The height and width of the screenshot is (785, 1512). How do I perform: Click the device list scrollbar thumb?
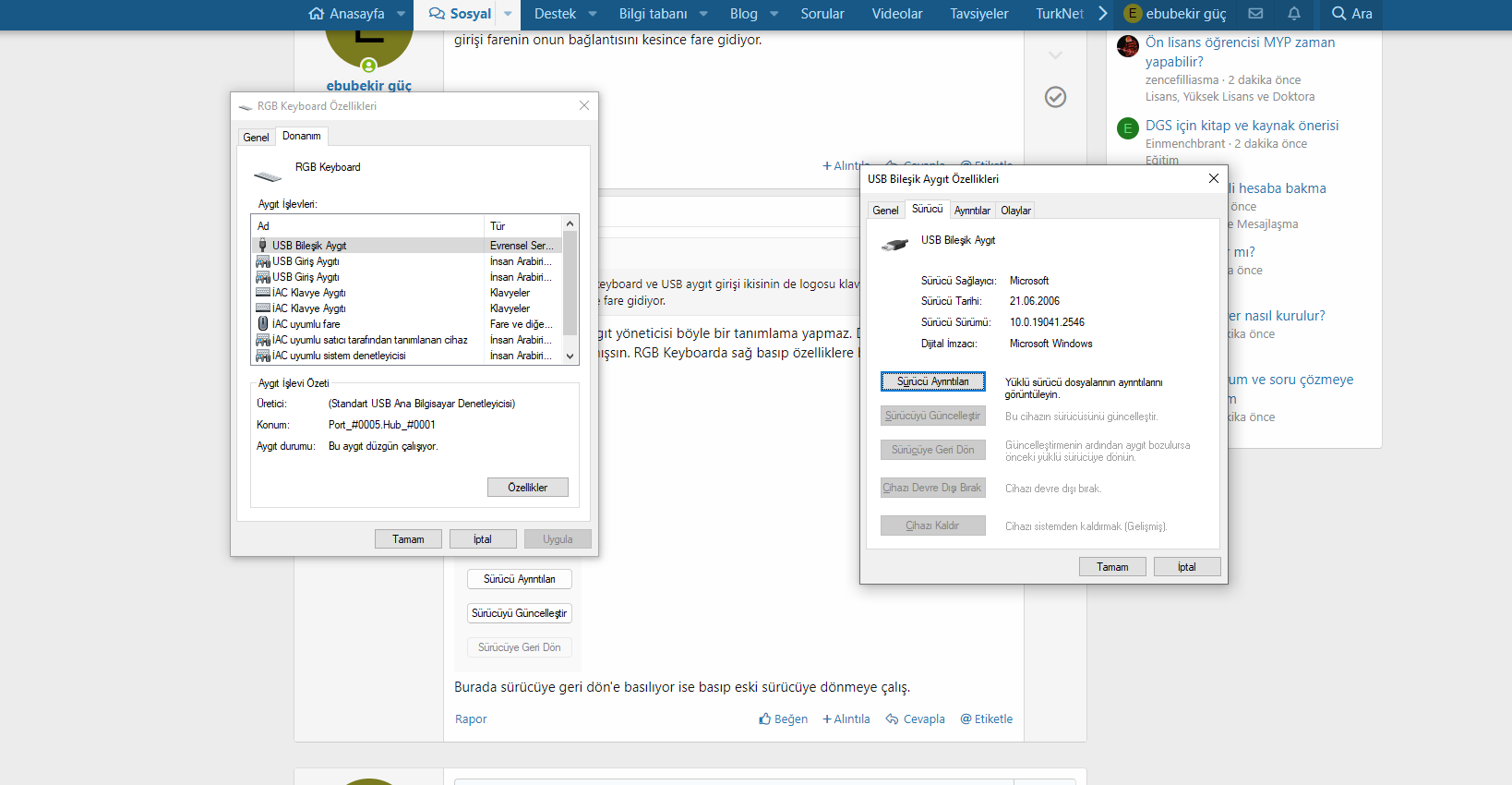[x=570, y=283]
